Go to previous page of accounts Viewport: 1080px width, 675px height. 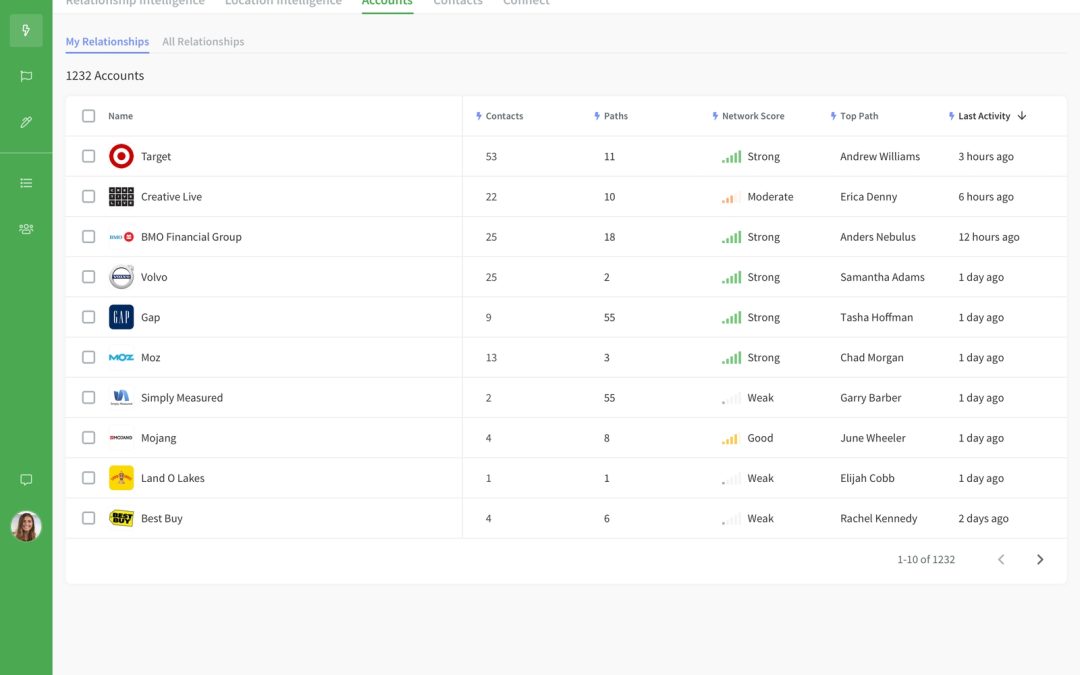tap(1001, 559)
